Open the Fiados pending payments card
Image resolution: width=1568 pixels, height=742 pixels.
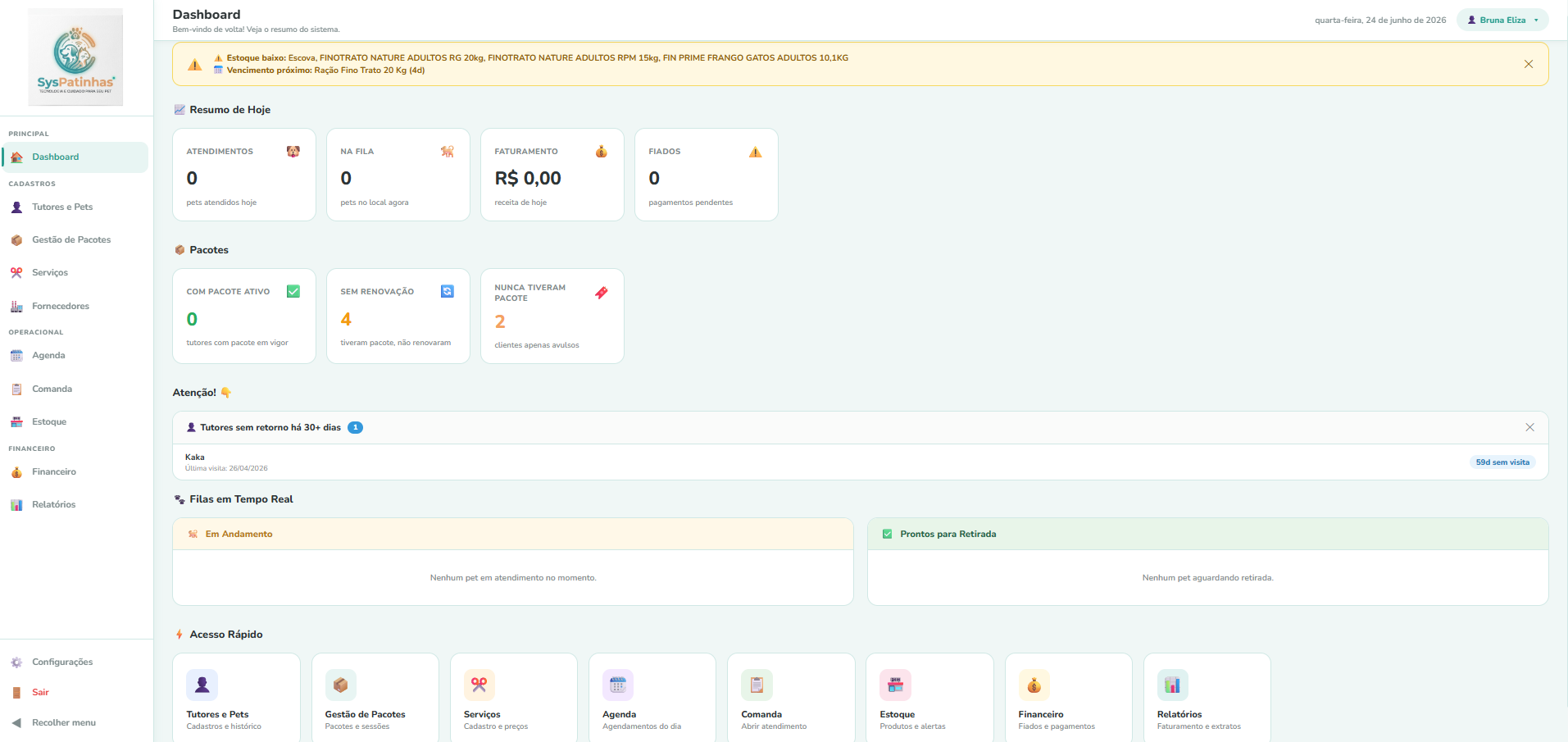[707, 175]
